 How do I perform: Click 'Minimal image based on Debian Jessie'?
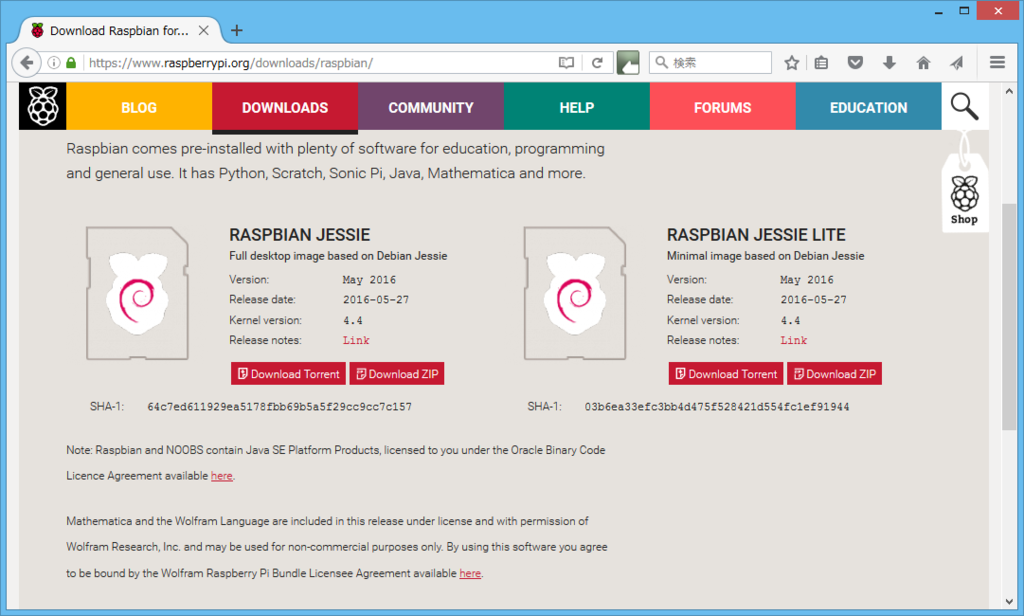pos(765,256)
